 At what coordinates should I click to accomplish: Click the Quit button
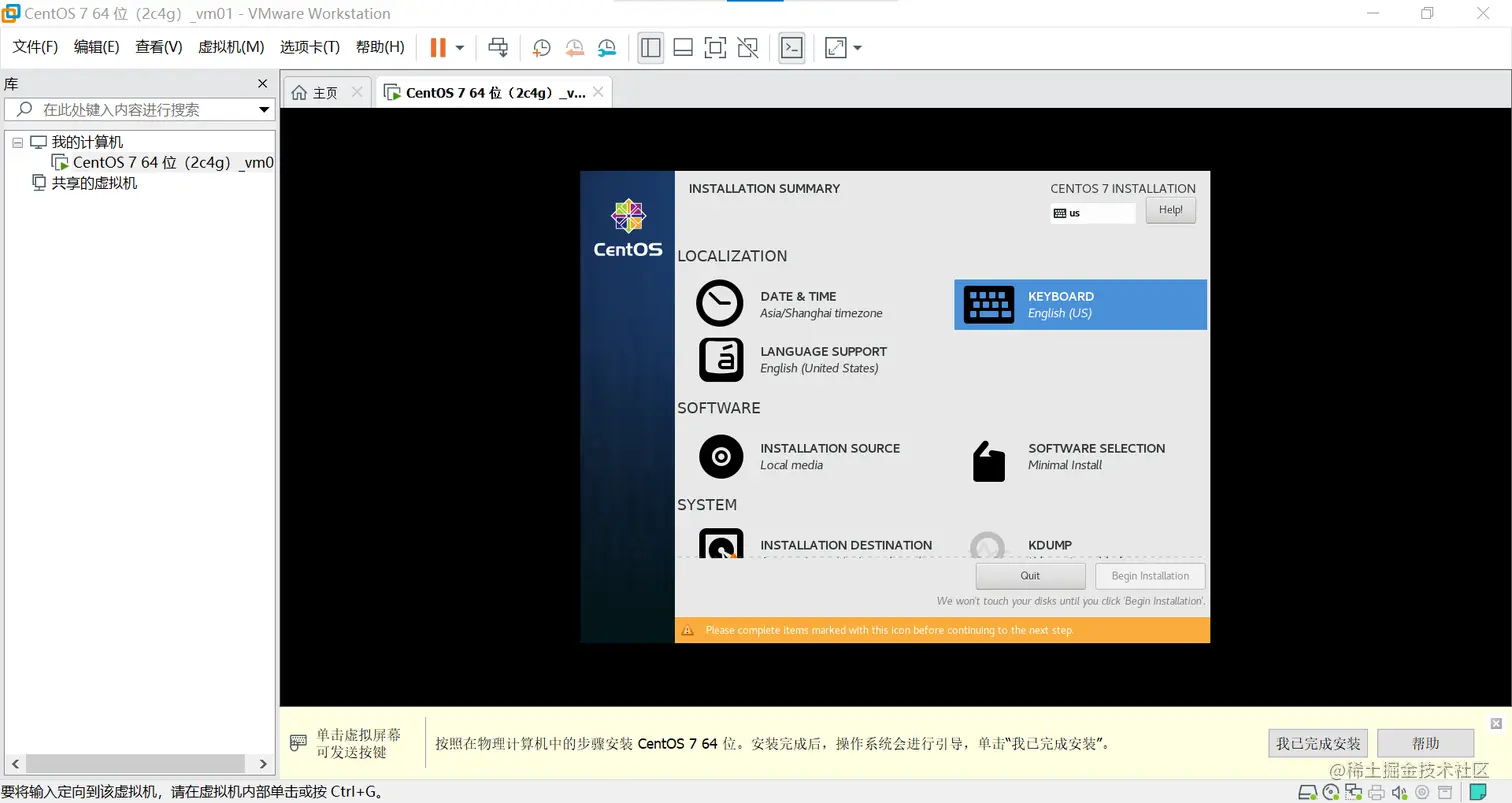click(1030, 576)
